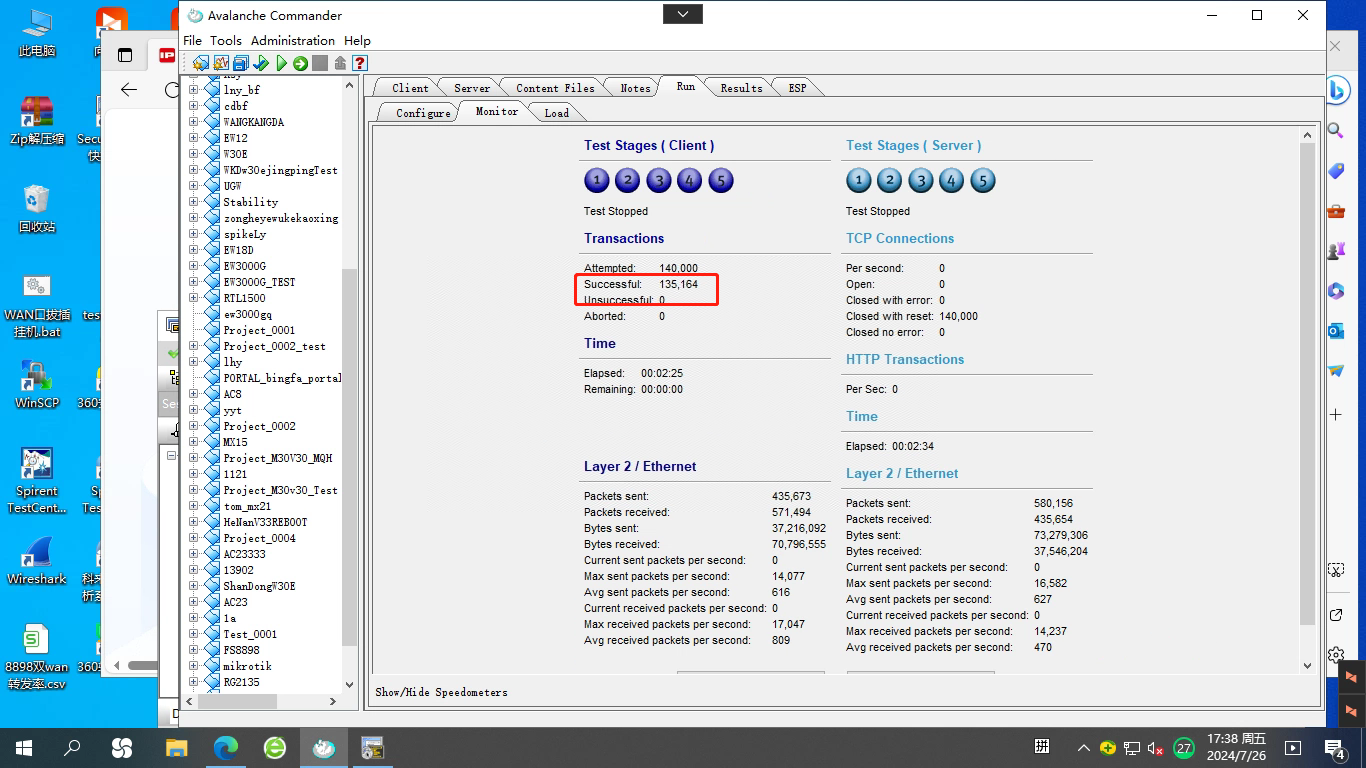
Task: Click the project tree vertical scrollbar thumb
Action: [x=349, y=457]
